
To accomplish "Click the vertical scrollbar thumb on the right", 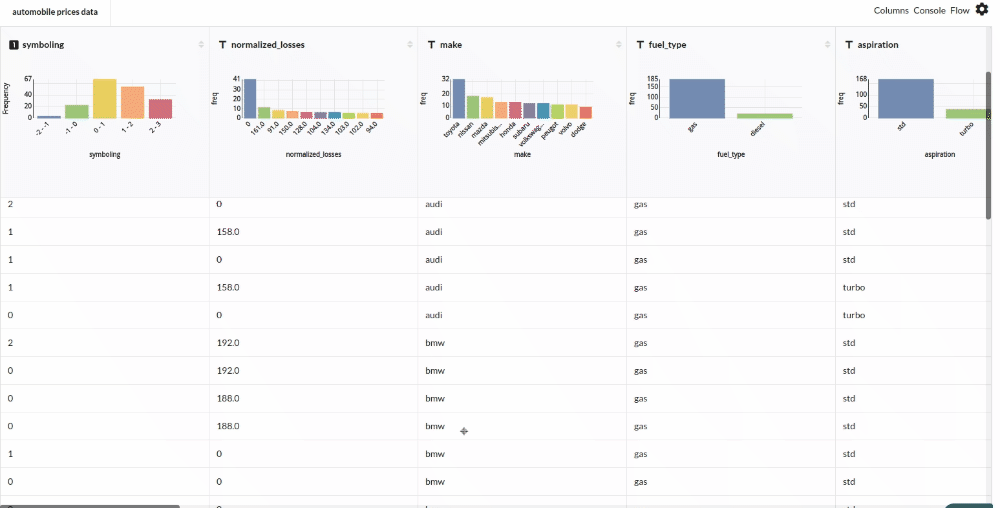I will click(989, 145).
